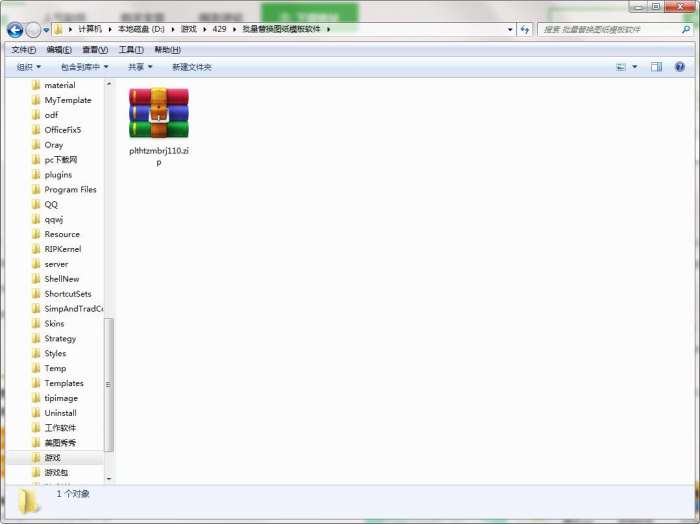The height and width of the screenshot is (524, 700).
Task: Select the plthtzmbrj110.zip archive file
Action: point(159,127)
